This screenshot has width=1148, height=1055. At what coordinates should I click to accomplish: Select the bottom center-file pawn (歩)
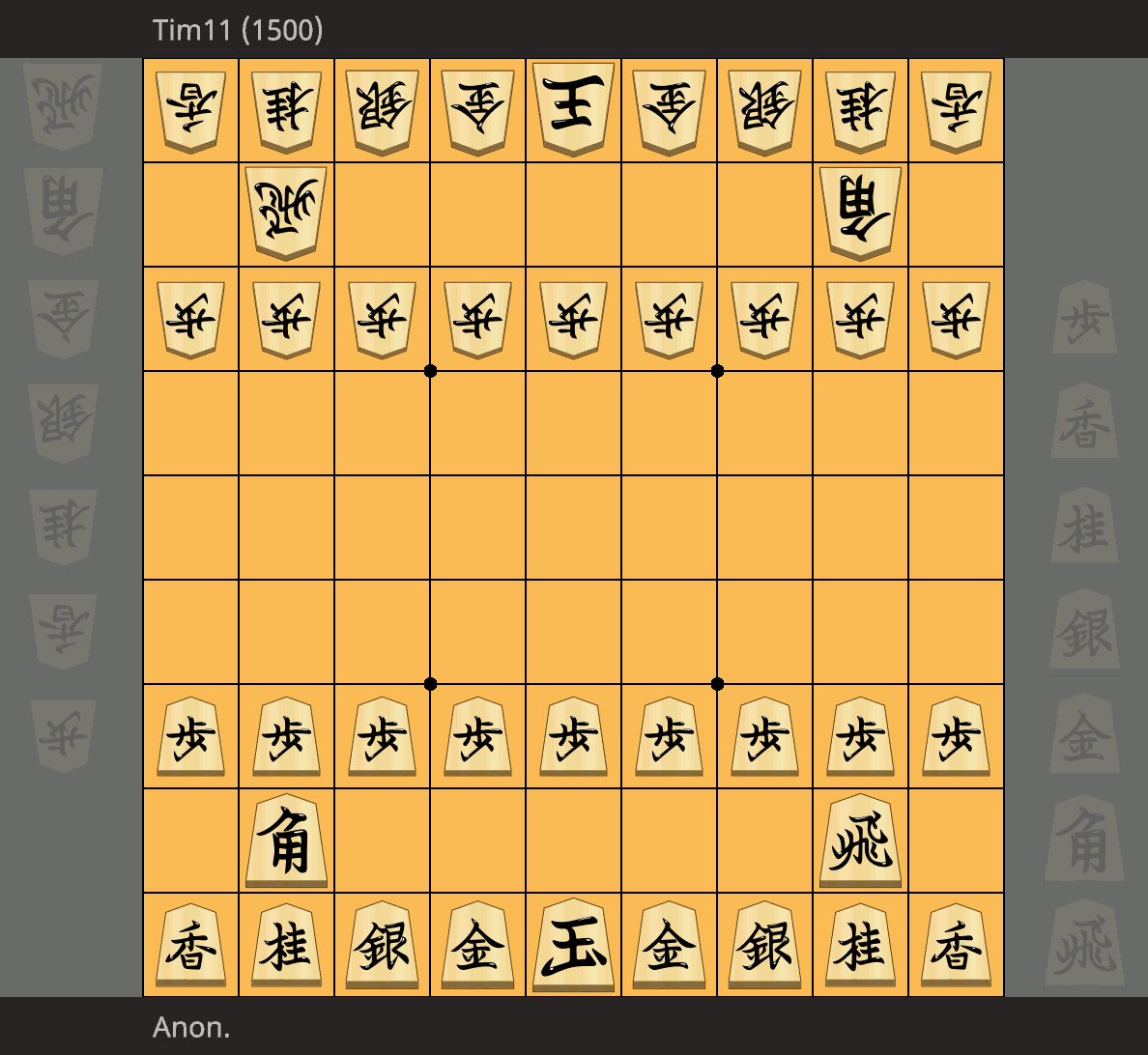click(573, 736)
